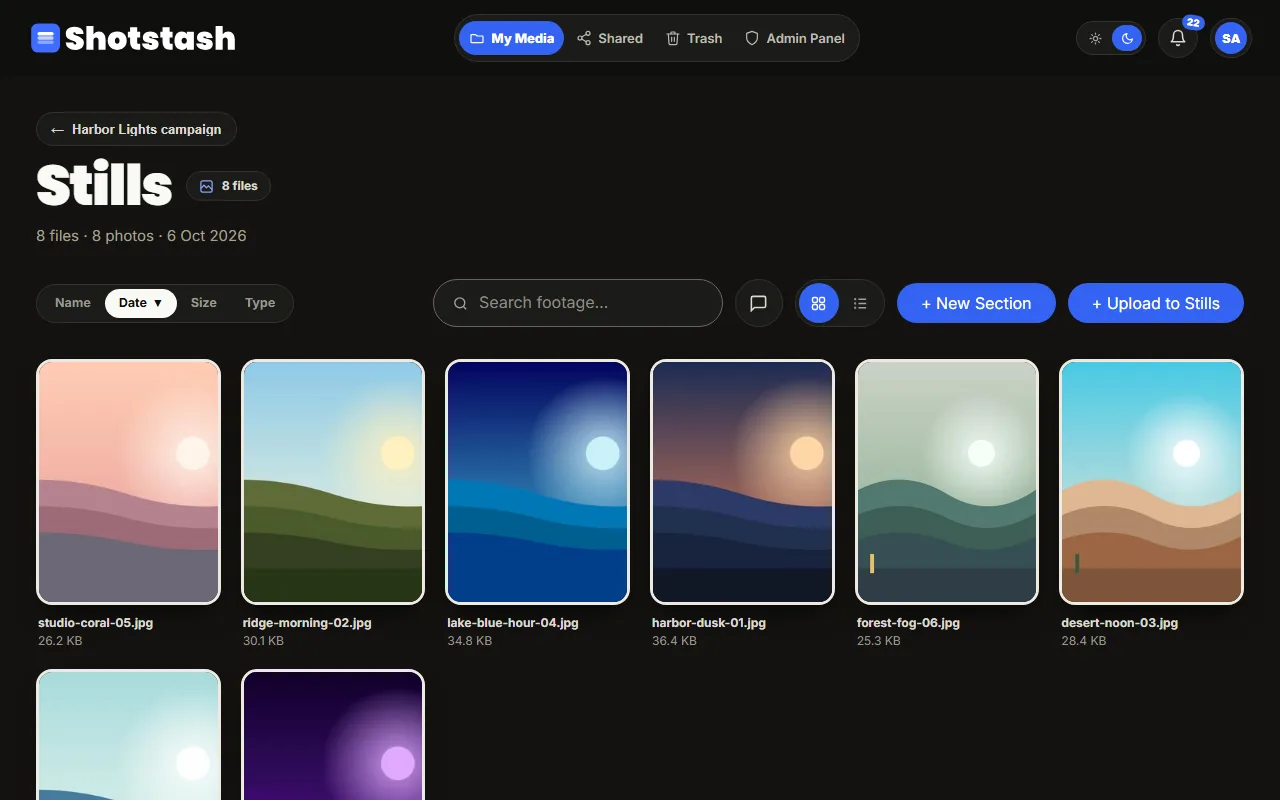1280x800 pixels.
Task: Click the lake-blue-hour-04.jpg file name
Action: coord(513,622)
